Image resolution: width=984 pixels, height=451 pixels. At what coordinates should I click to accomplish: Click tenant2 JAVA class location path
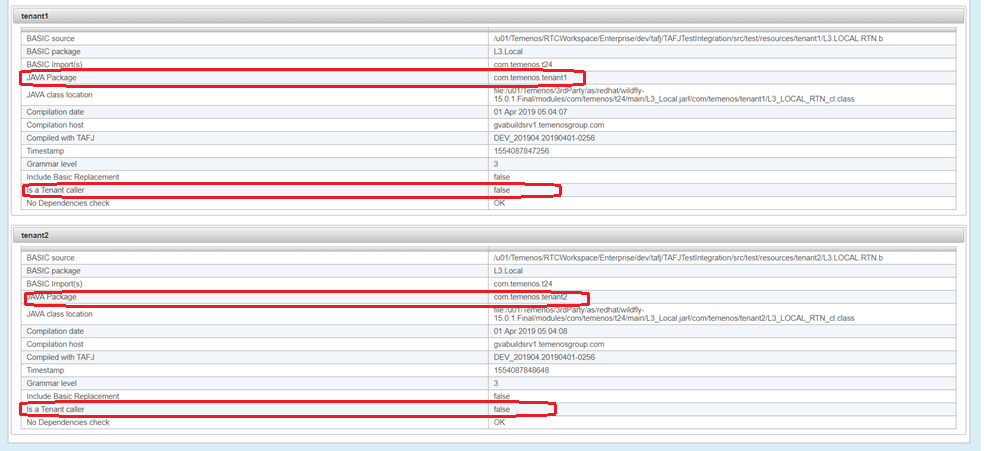point(680,314)
